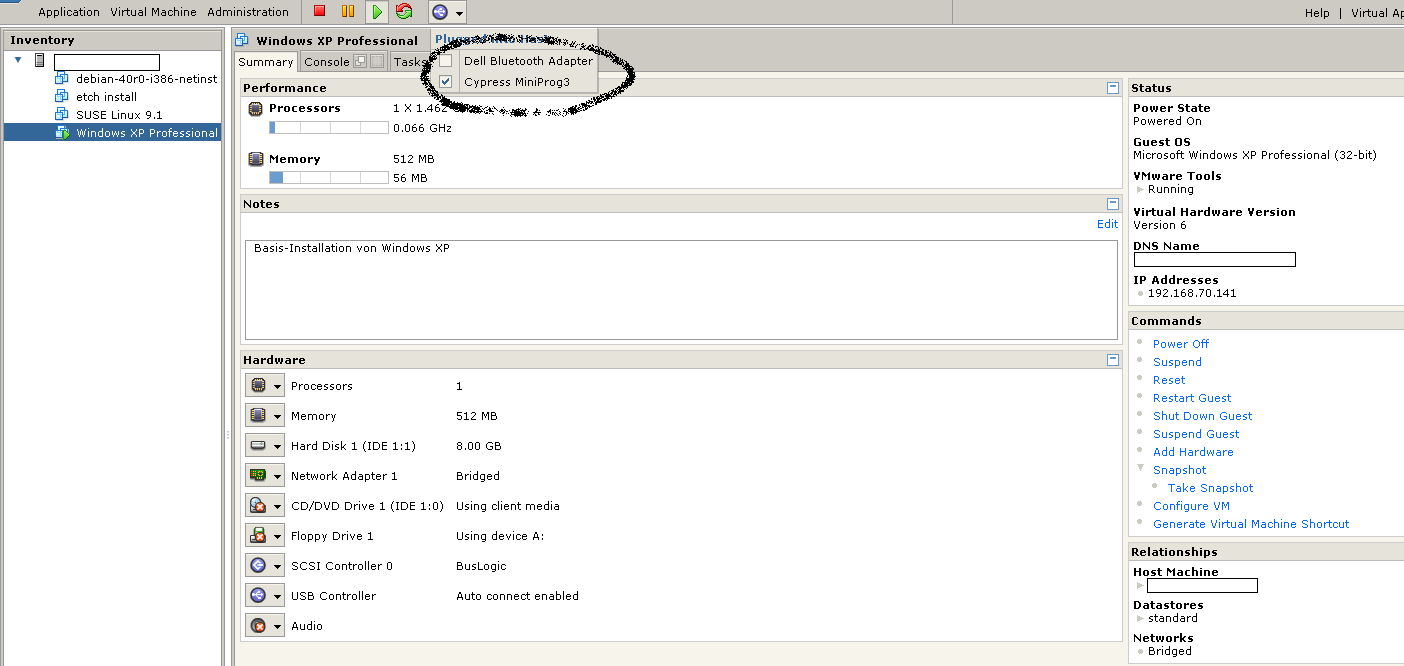Viewport: 1404px width, 666px height.
Task: Click the Suspend command link
Action: point(1177,362)
